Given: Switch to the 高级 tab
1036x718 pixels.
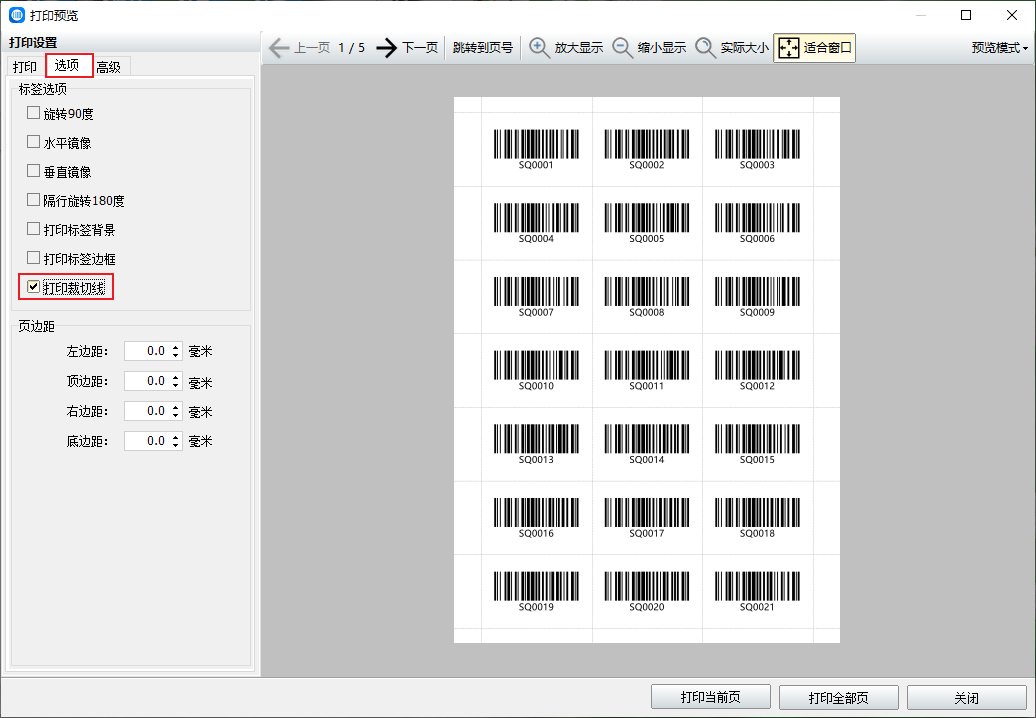Looking at the screenshot, I should pyautogui.click(x=110, y=67).
